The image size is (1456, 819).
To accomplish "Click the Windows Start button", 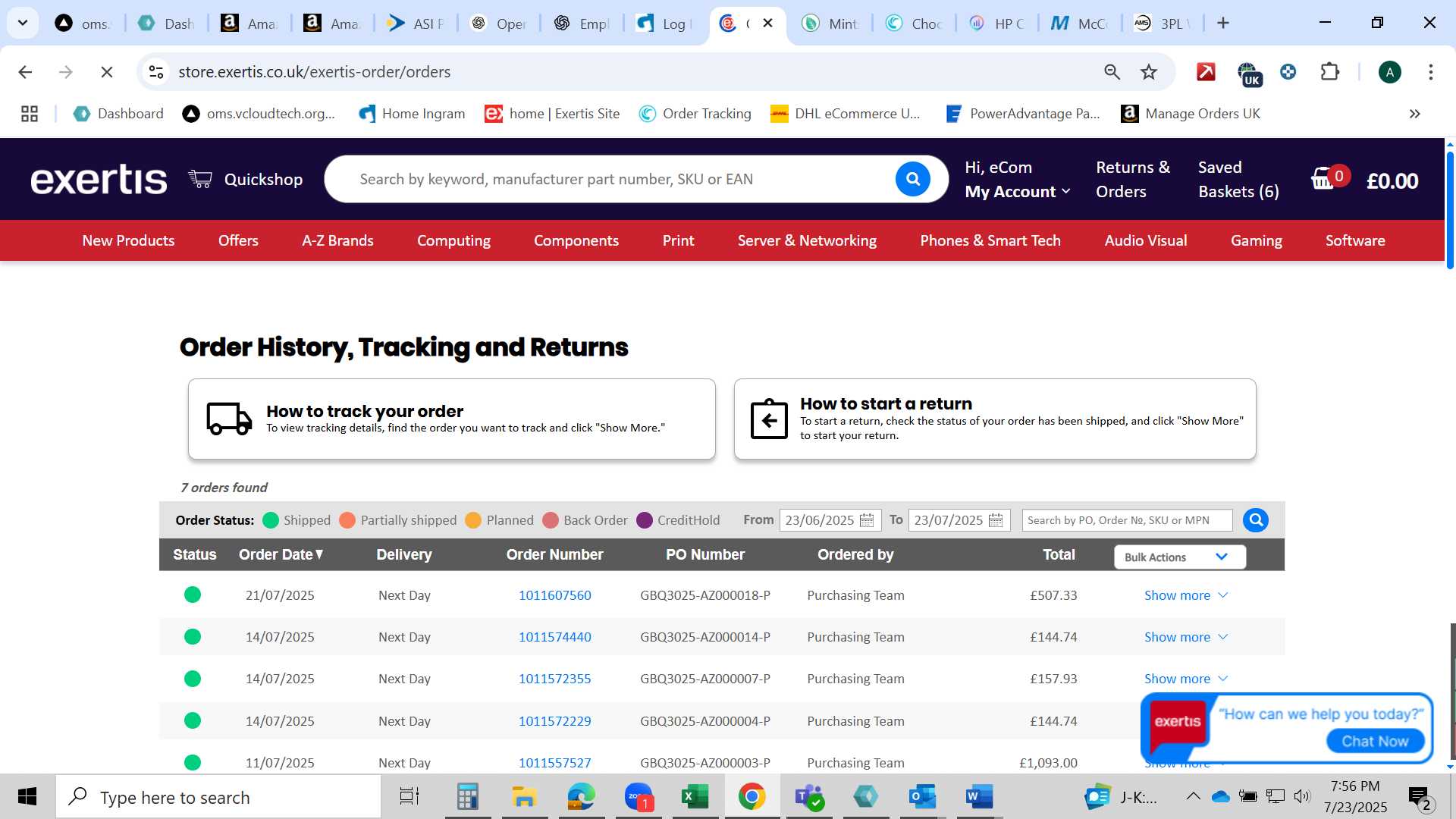I will tap(27, 796).
